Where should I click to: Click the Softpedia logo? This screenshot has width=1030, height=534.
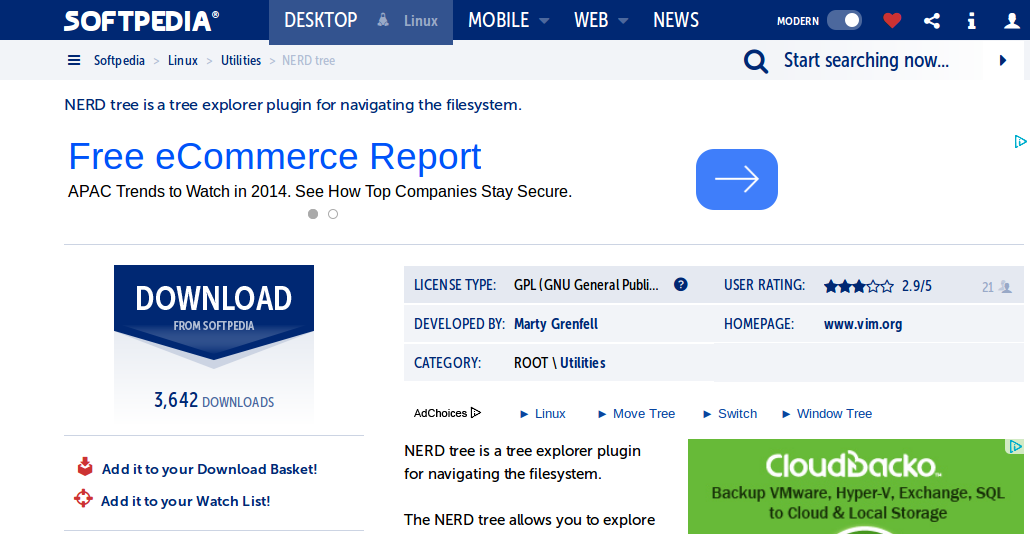141,20
